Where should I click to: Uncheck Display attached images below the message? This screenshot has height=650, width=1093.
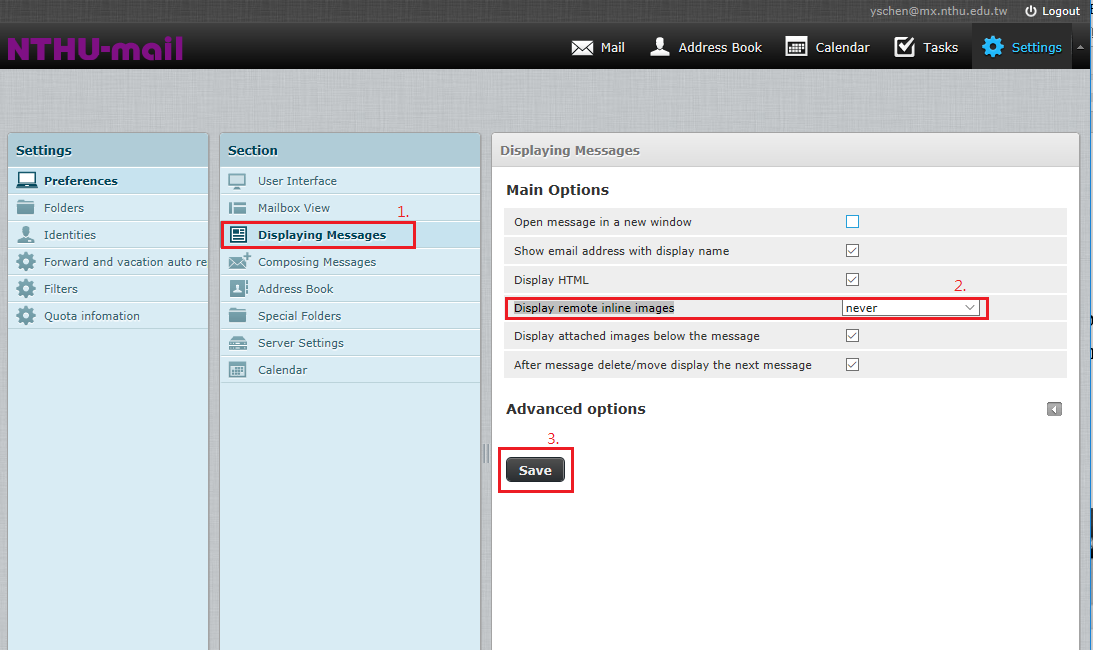pyautogui.click(x=852, y=336)
